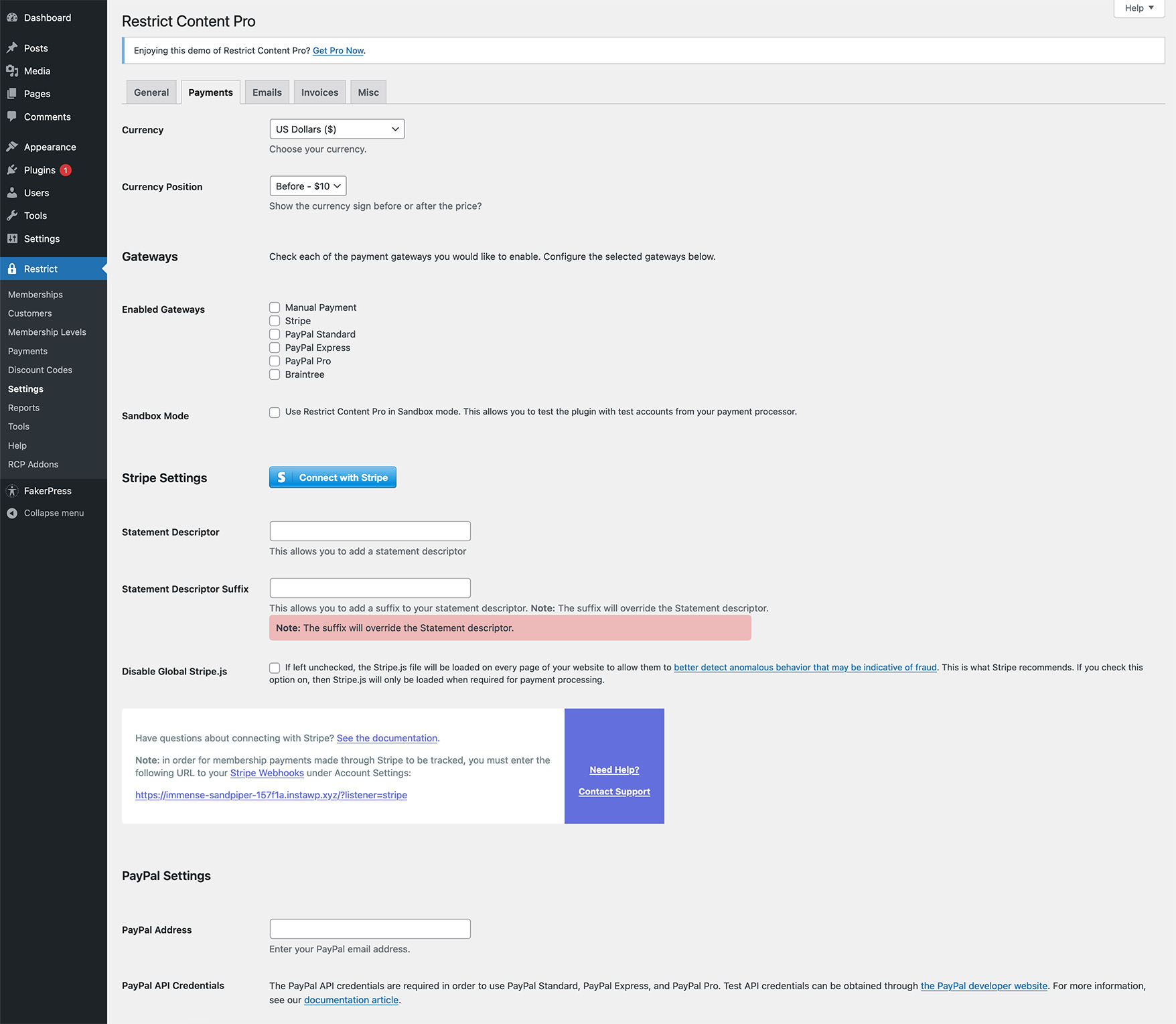Click the Media library icon
This screenshot has height=1024, width=1176.
[x=12, y=71]
